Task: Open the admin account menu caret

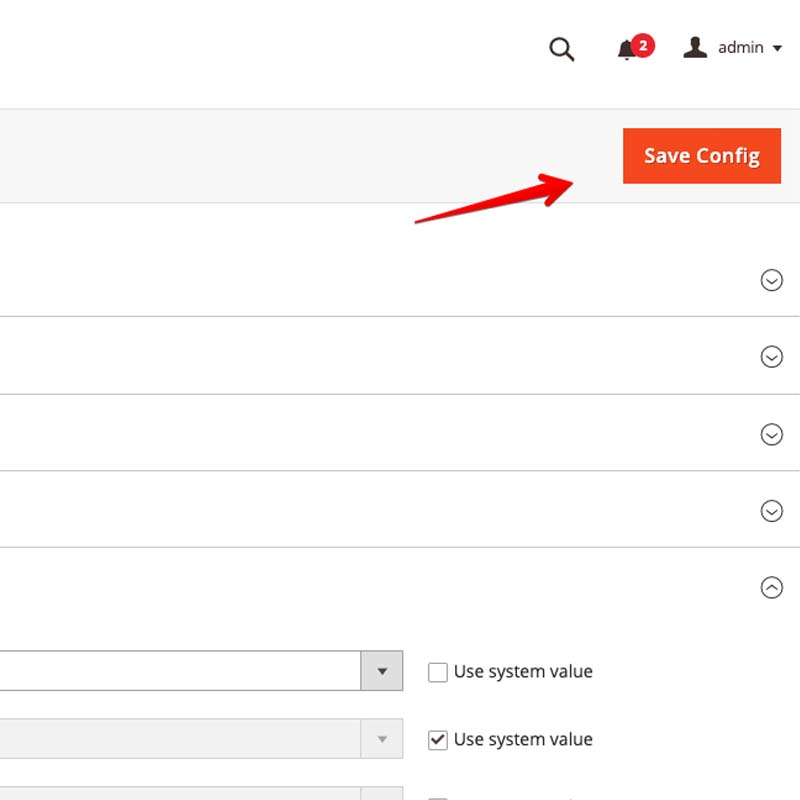Action: coord(777,49)
